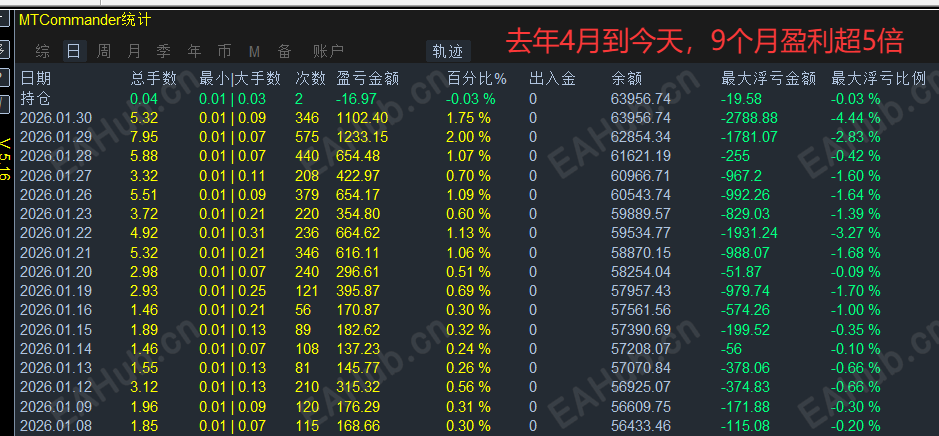This screenshot has width=939, height=436.
Task: Click the 日期 column header
Action: click(x=35, y=78)
